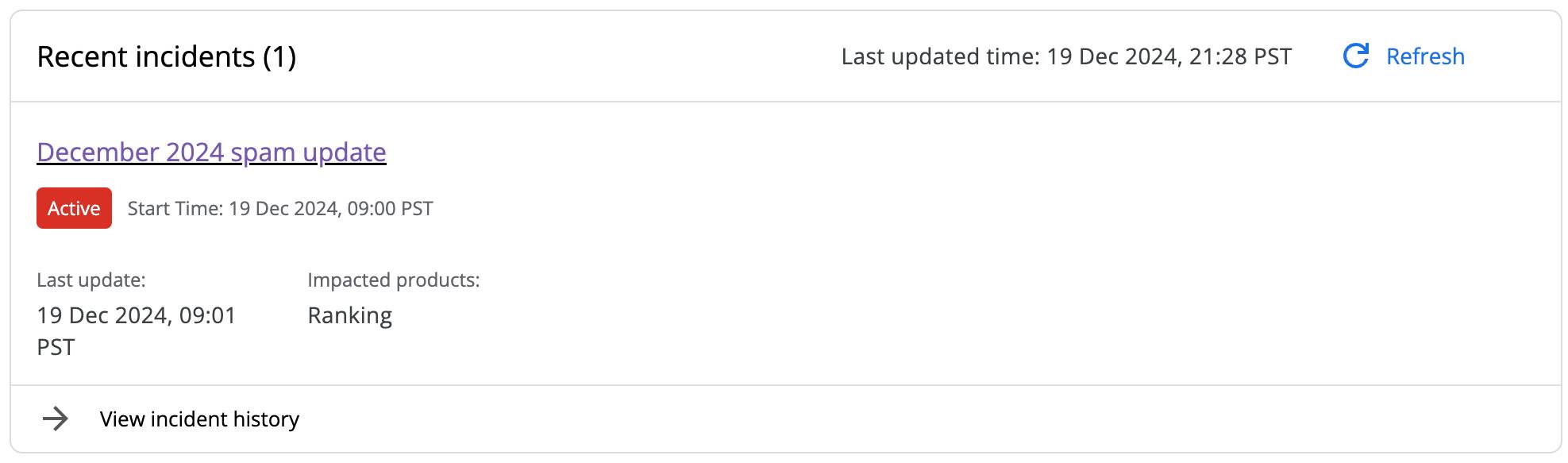
Task: Click the PST text under the last update date
Action: click(56, 347)
